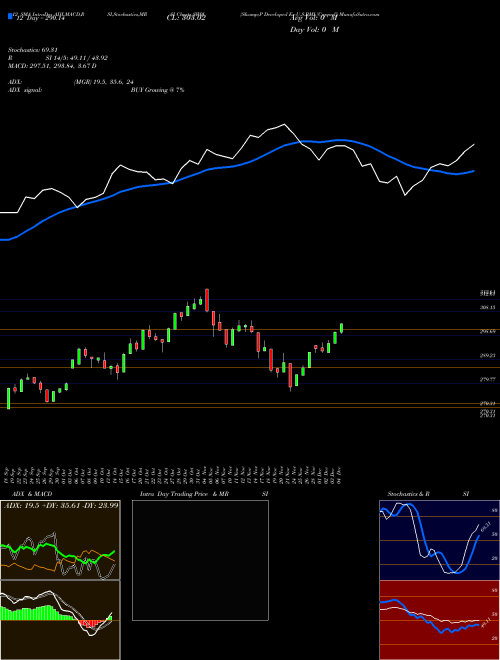Click the 'Day Vol: 0 M' label
The width and height of the screenshot is (500, 660).
314,30
